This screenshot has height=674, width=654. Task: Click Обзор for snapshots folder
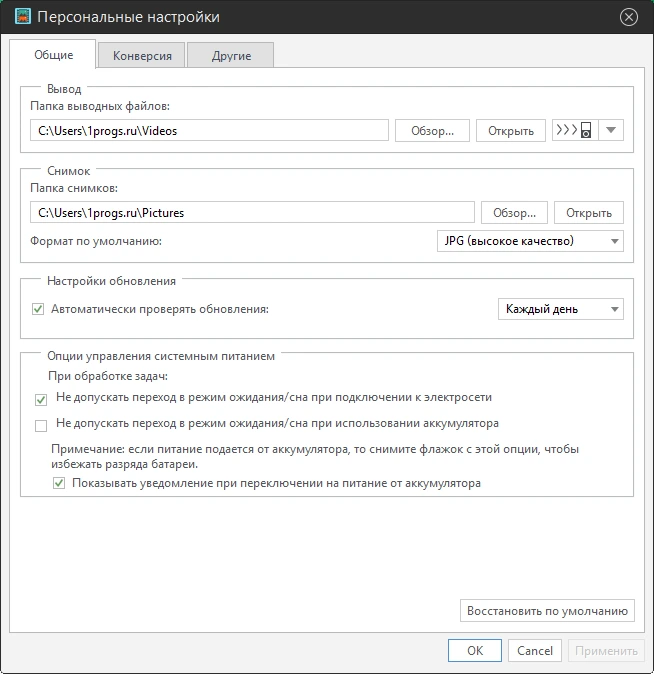pos(514,213)
